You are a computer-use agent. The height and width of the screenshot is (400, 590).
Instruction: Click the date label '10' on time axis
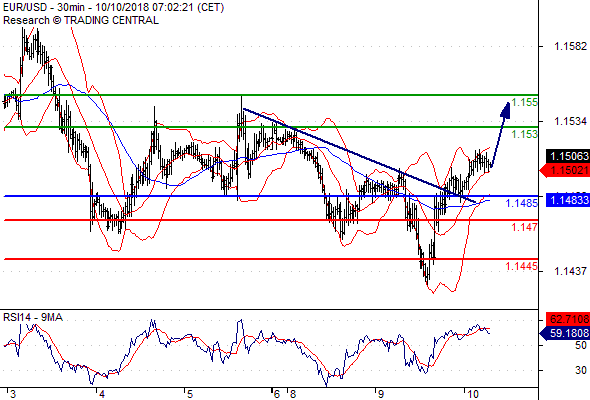click(473, 394)
